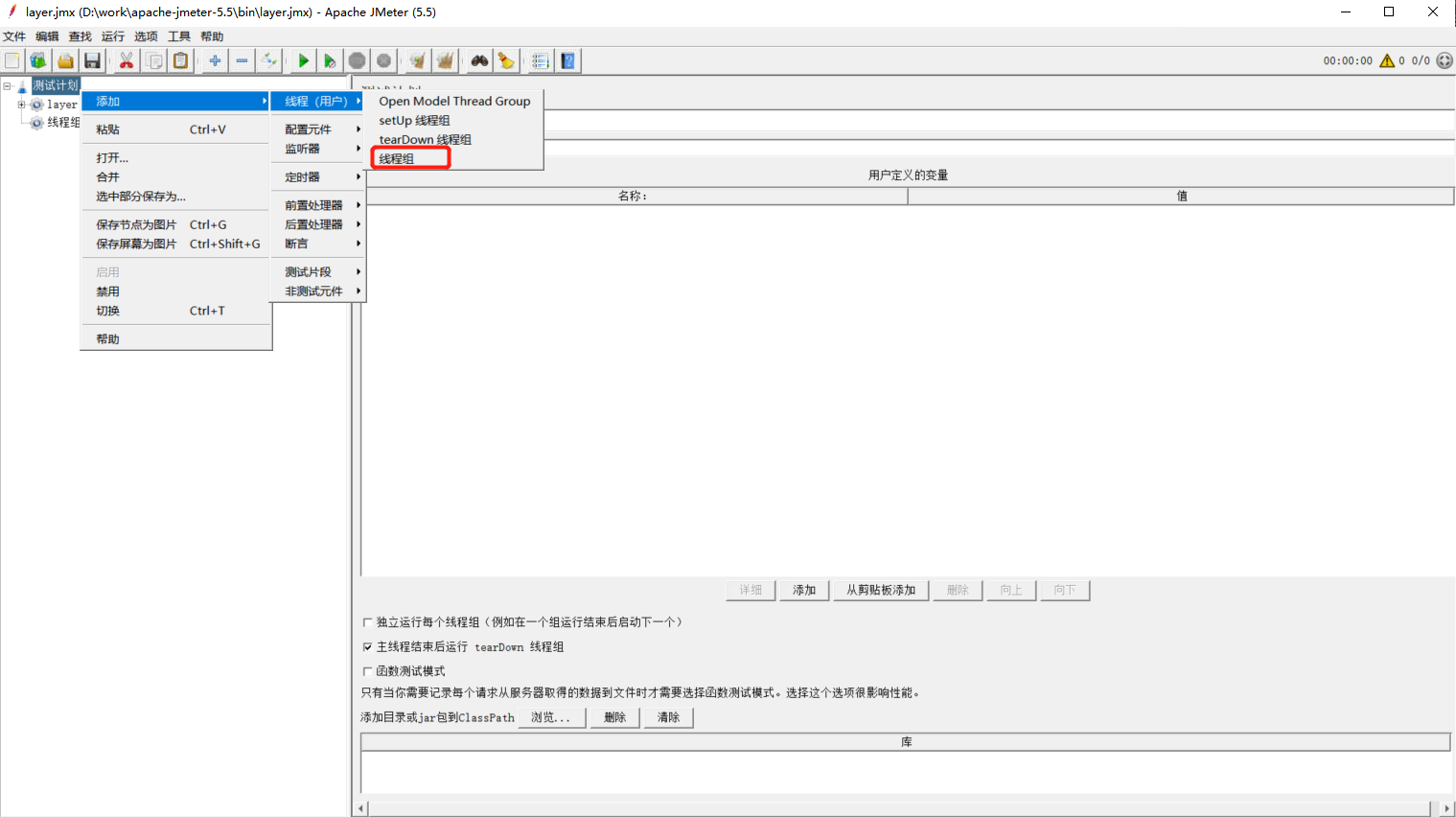Open the 监听器 submenu
This screenshot has width=1456, height=817.
(x=318, y=149)
